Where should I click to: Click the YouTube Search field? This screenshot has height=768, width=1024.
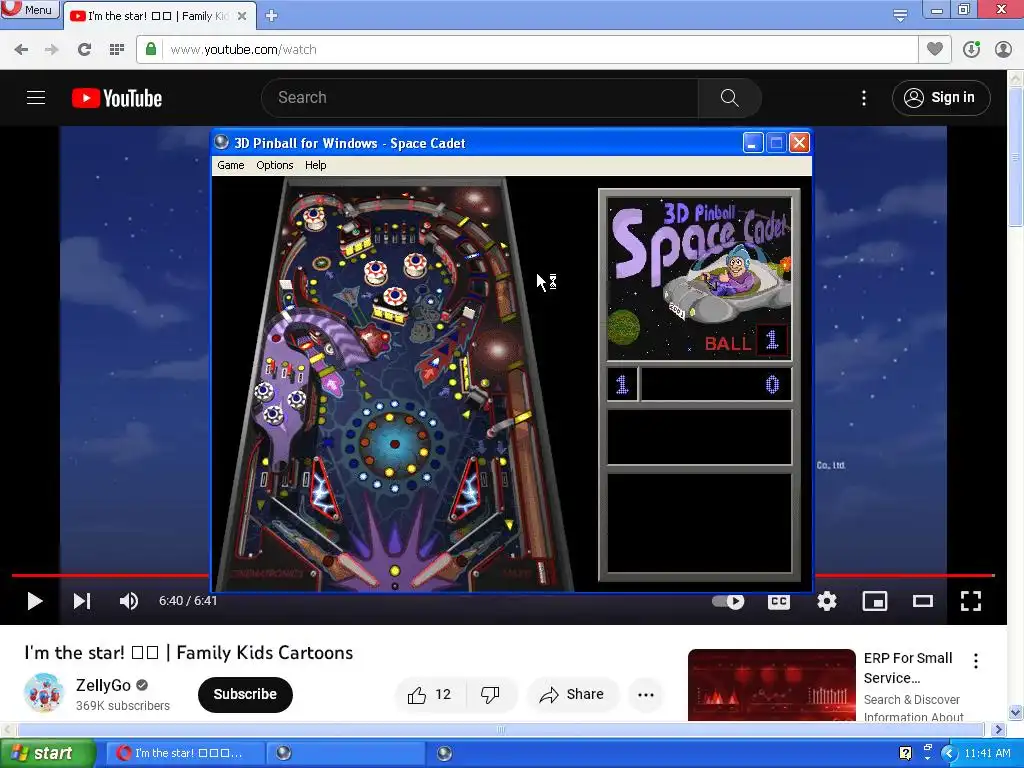coord(480,98)
